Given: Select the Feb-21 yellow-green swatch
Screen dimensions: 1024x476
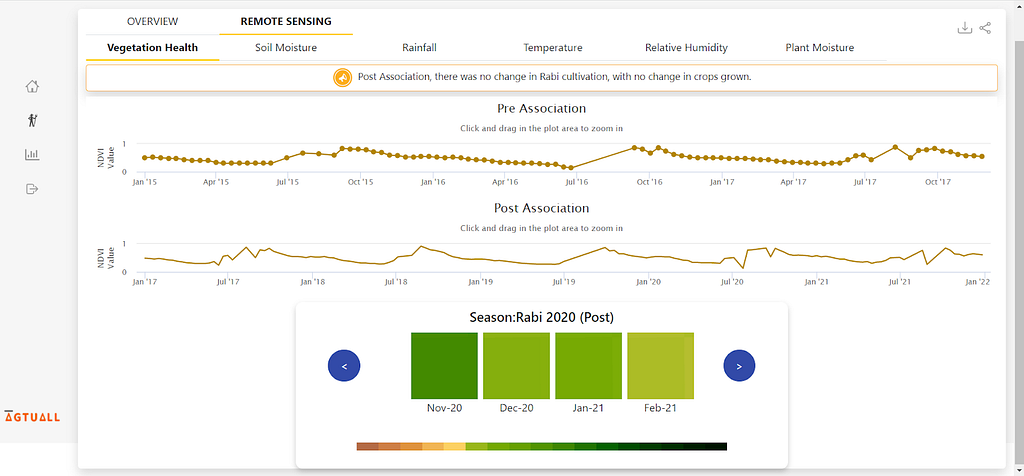Looking at the screenshot, I should pos(660,366).
